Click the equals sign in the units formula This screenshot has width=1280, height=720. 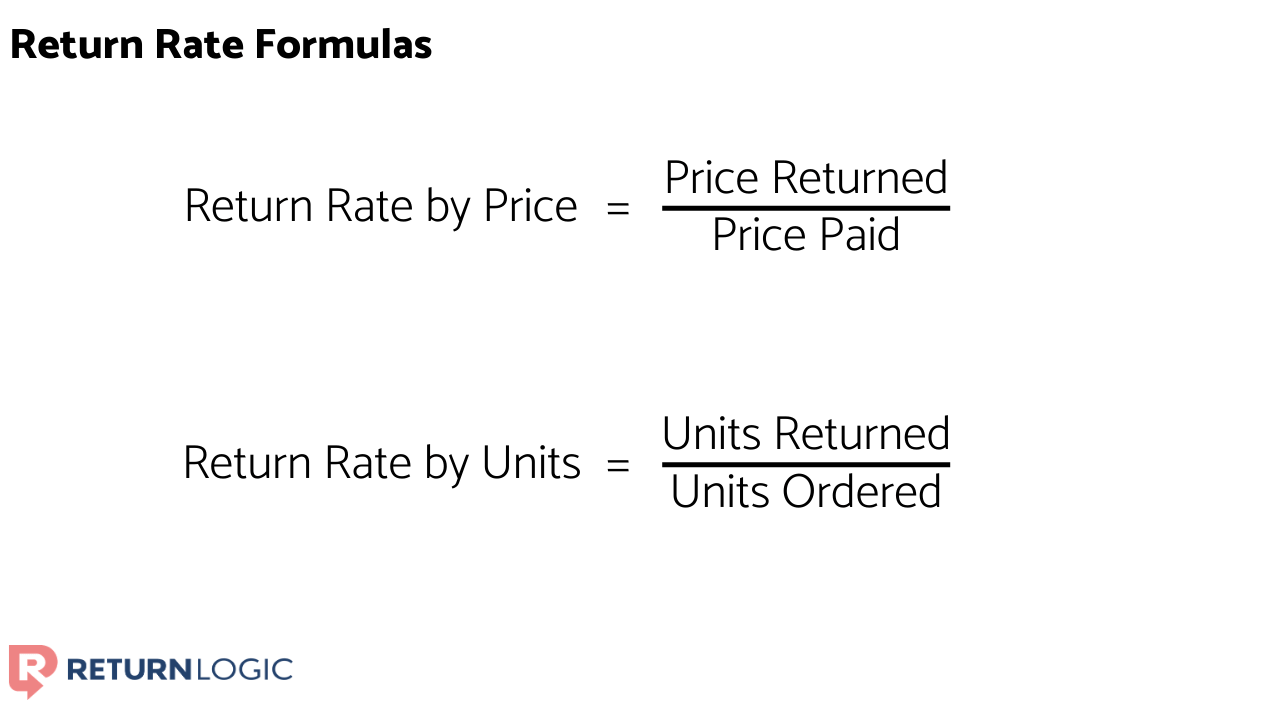(619, 465)
